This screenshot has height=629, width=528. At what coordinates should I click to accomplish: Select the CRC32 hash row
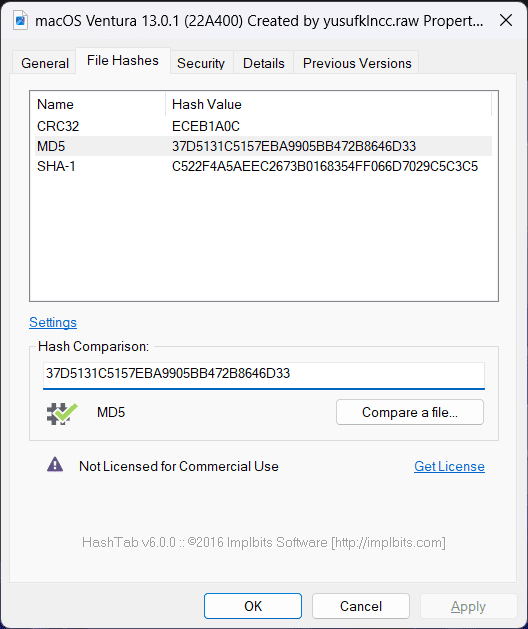point(263,126)
